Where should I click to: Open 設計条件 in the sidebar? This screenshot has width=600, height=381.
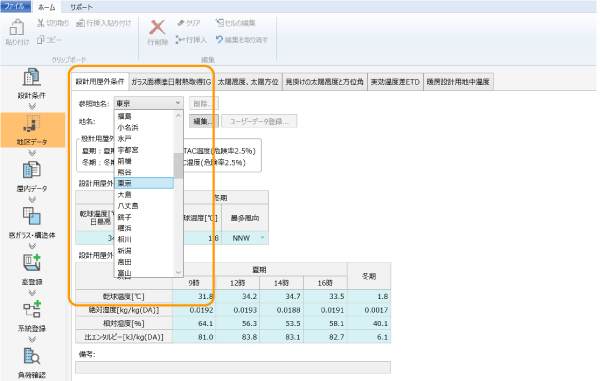[x=32, y=84]
